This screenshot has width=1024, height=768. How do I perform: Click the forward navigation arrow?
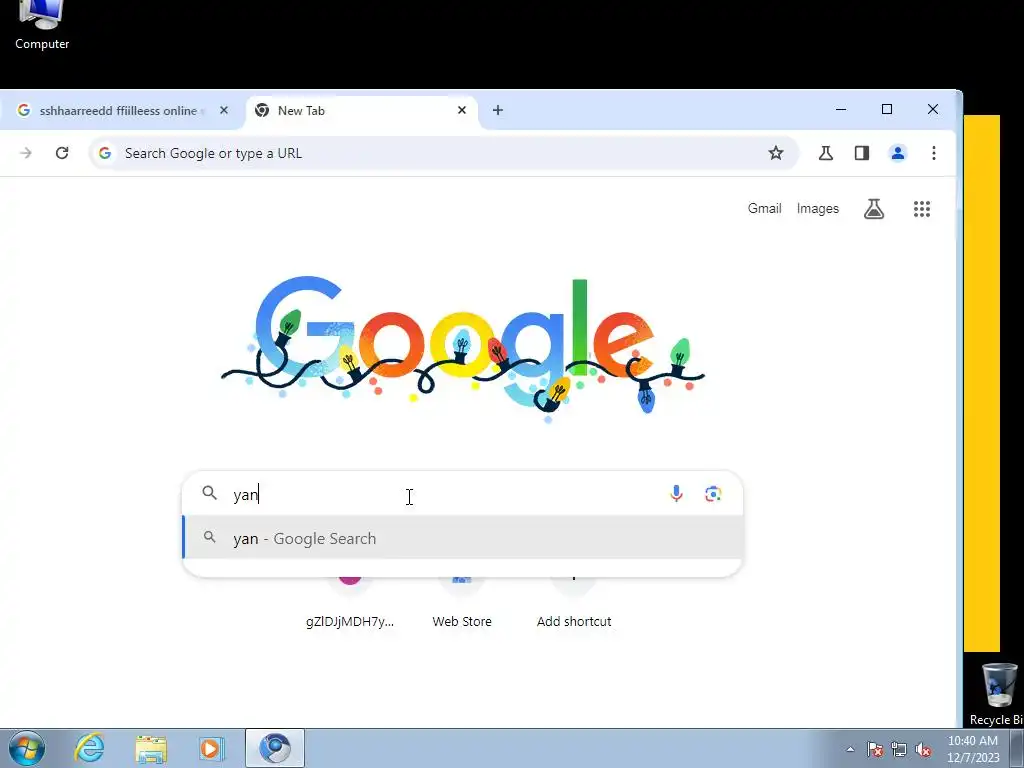pyautogui.click(x=26, y=153)
